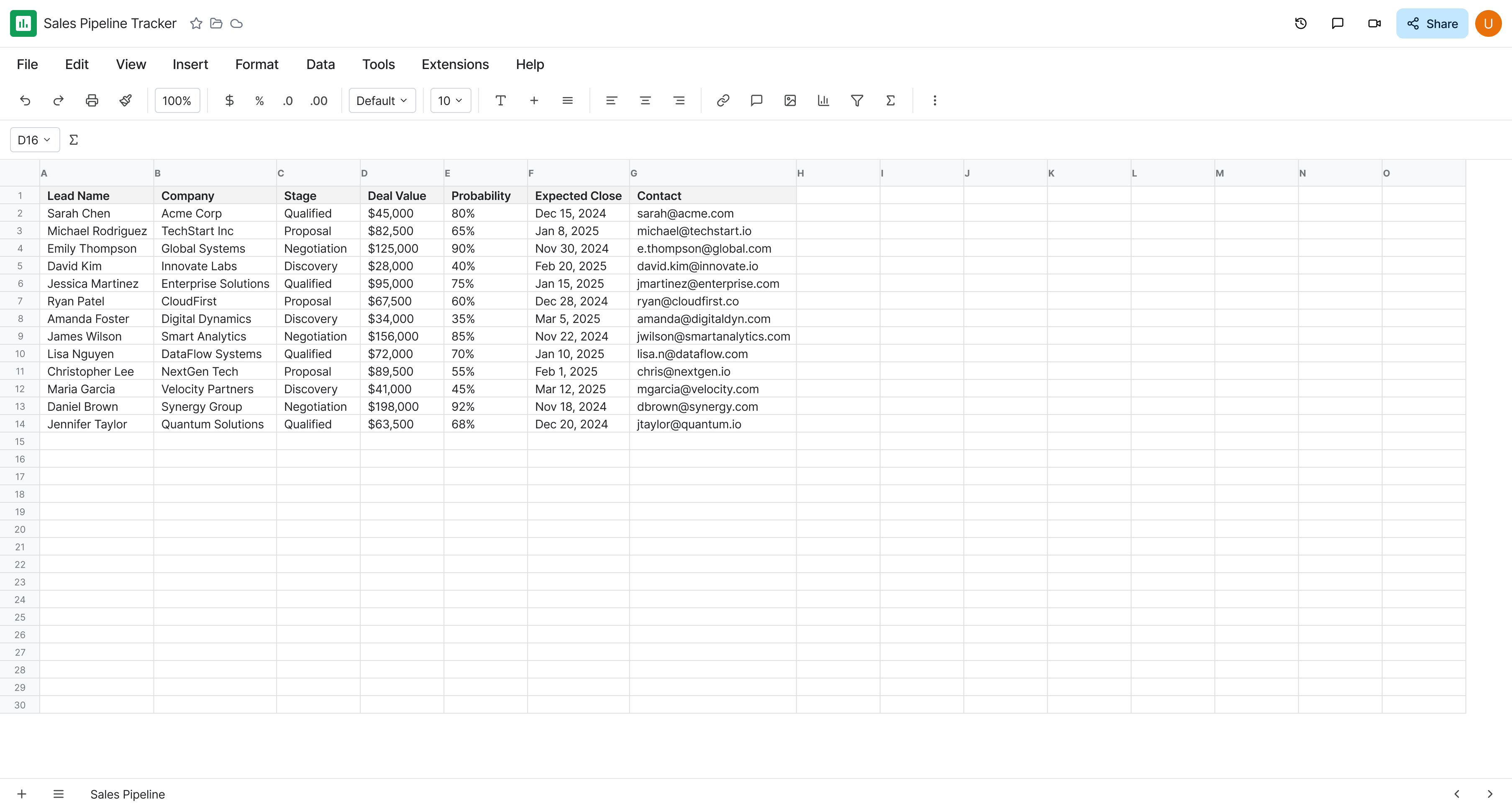
Task: Star the Sales Pipeline Tracker document
Action: click(x=196, y=23)
